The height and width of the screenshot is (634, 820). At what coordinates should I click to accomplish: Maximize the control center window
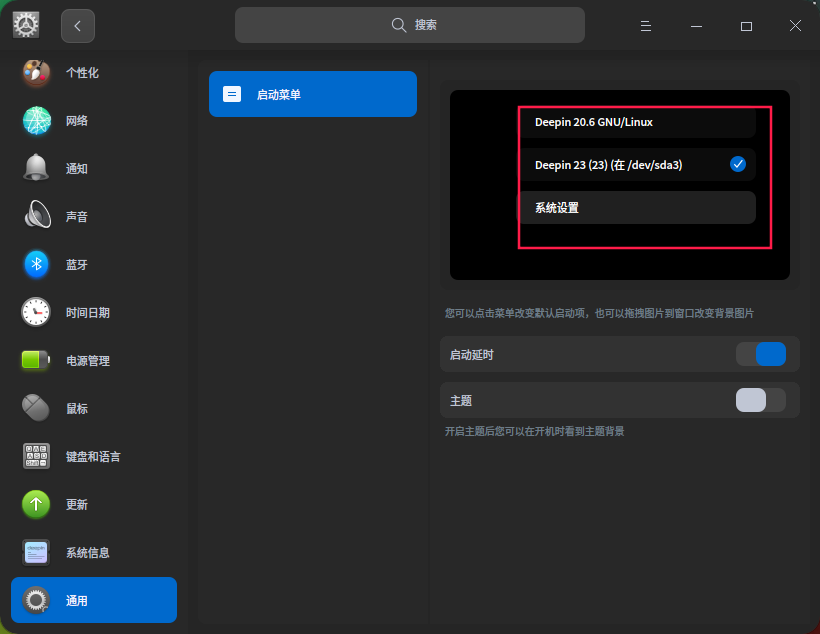[x=746, y=26]
